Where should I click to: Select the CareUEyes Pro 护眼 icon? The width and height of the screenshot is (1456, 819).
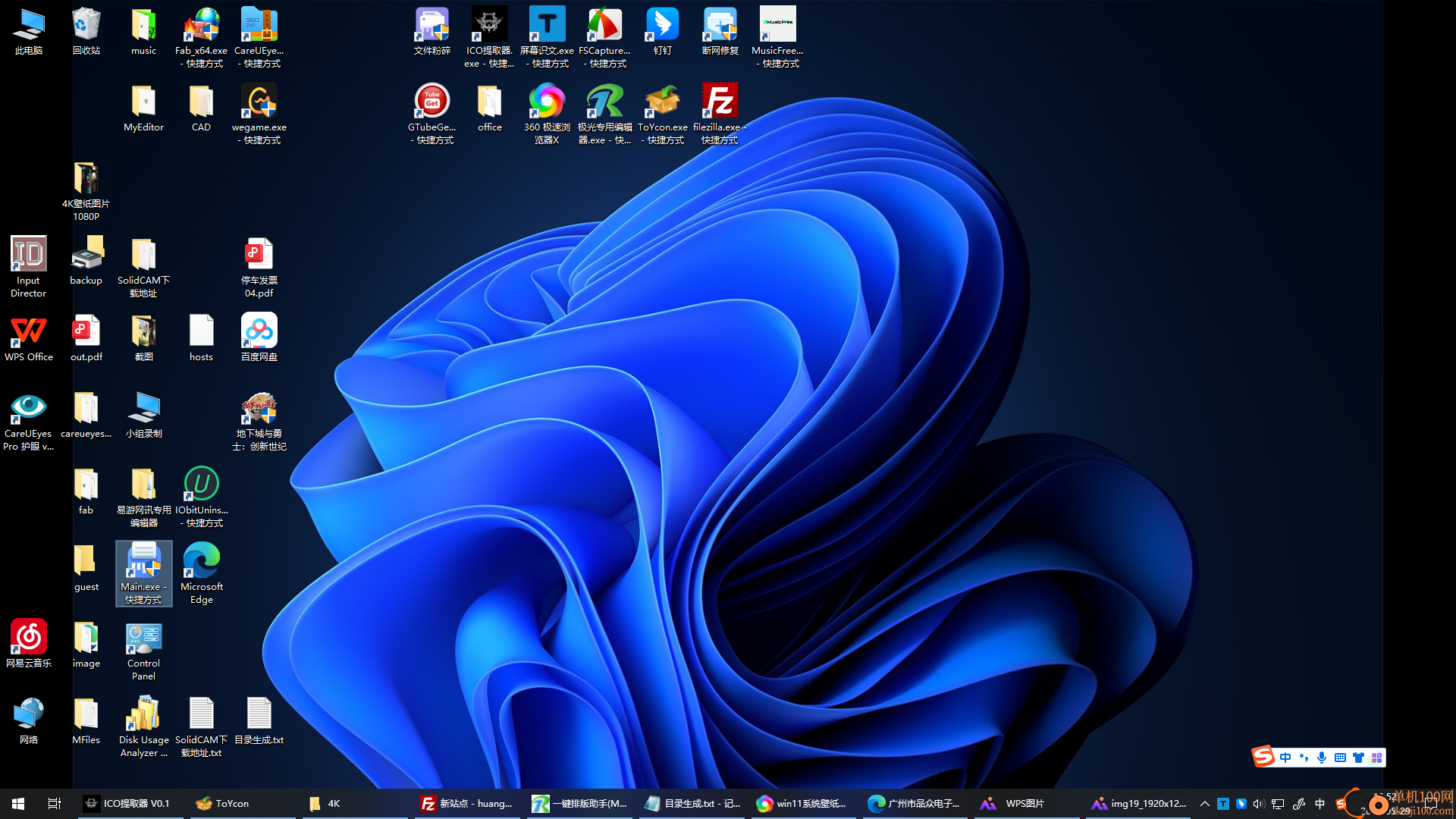point(29,422)
